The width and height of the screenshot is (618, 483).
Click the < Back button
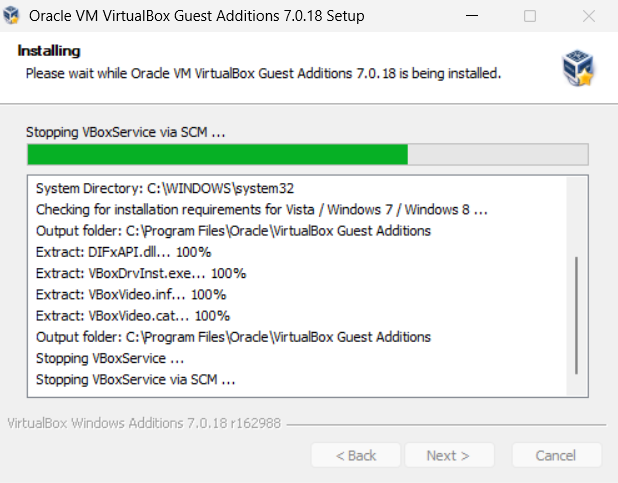[x=356, y=456]
